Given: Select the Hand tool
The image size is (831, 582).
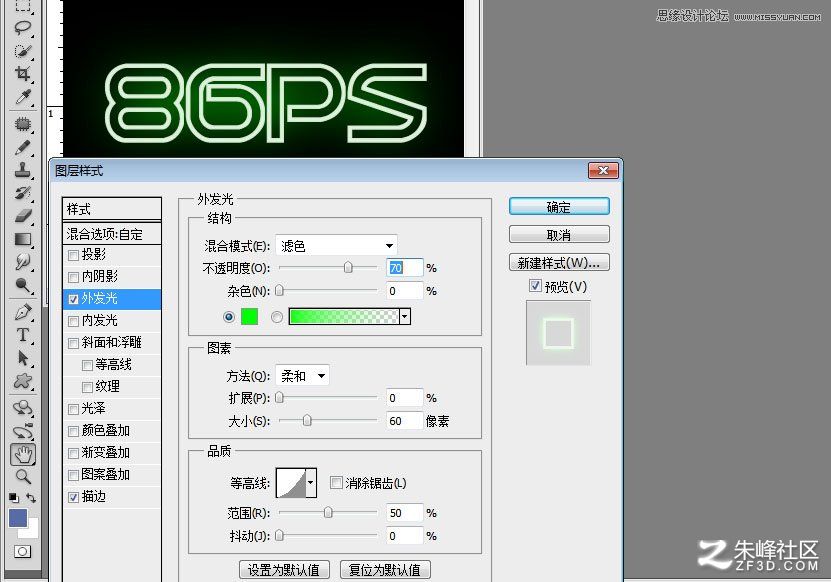Looking at the screenshot, I should pos(23,454).
